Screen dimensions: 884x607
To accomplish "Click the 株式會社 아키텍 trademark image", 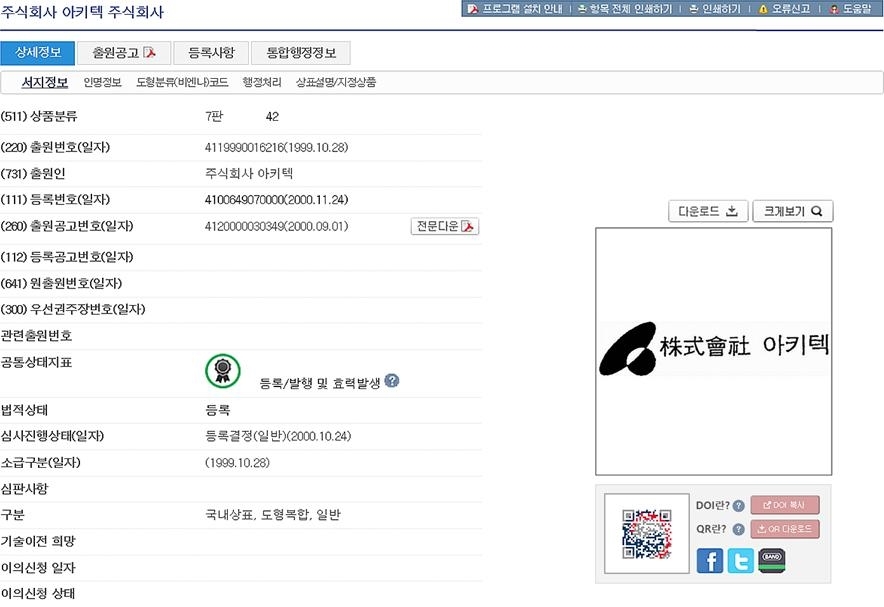I will [x=714, y=349].
